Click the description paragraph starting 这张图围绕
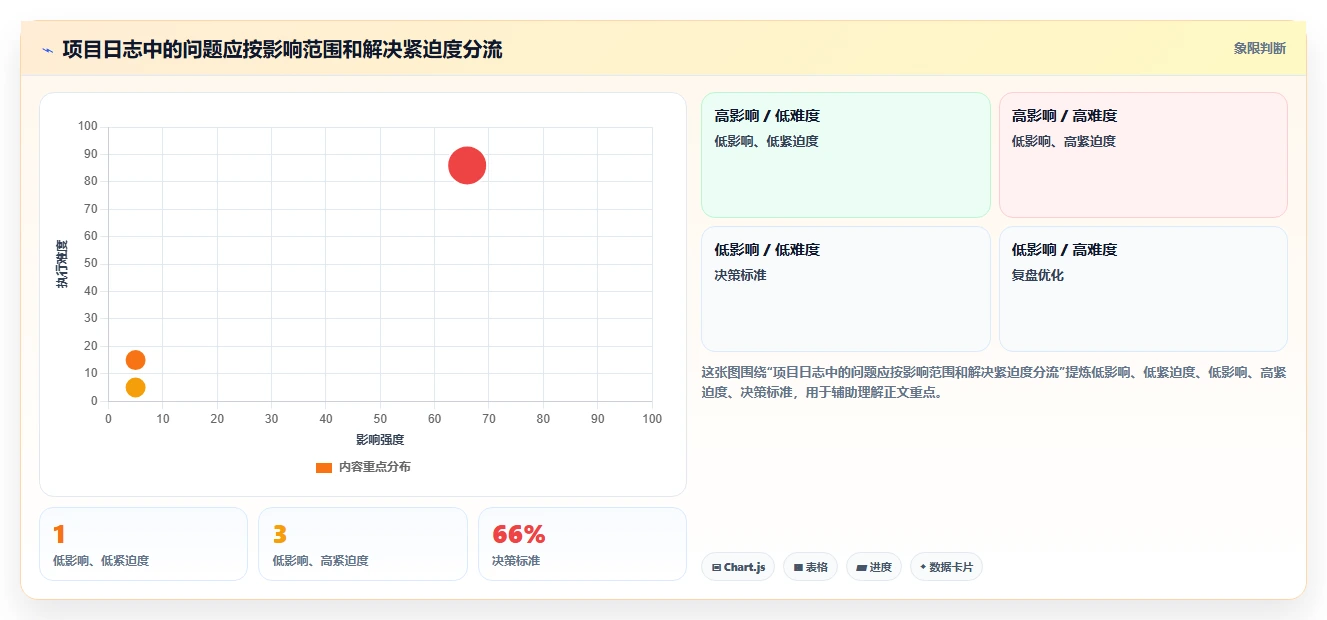 pyautogui.click(x=994, y=382)
